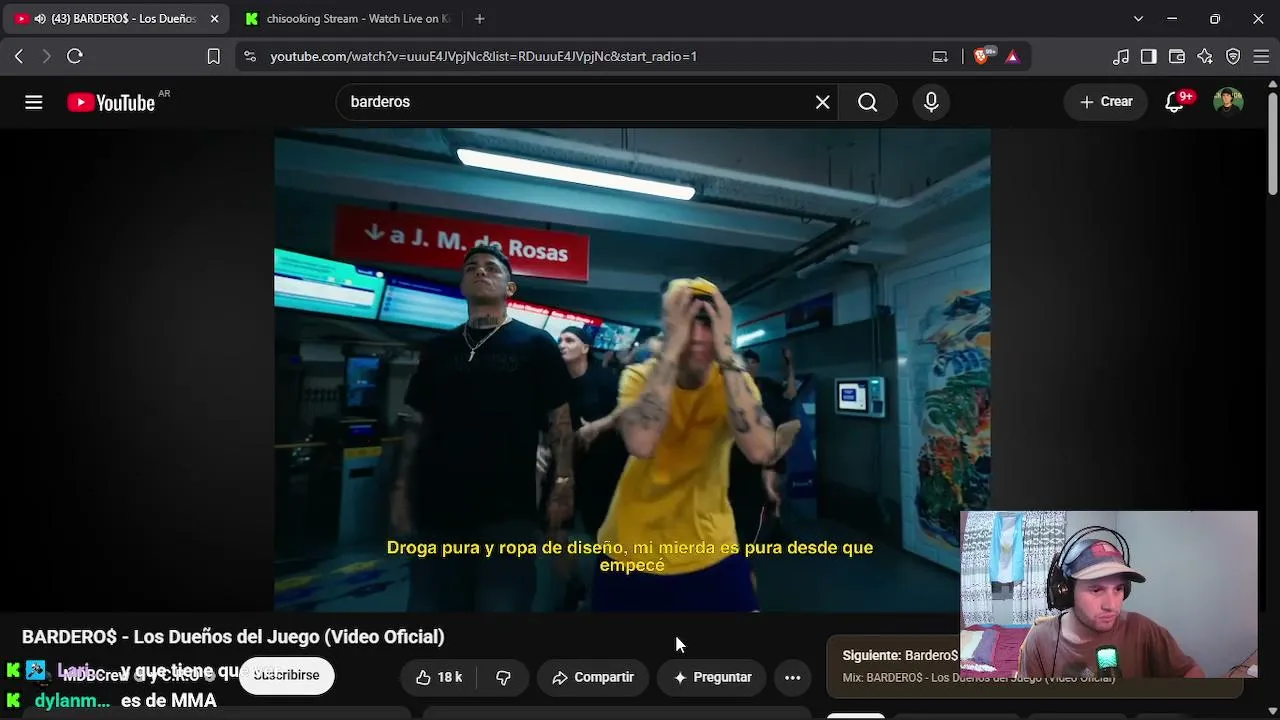
Task: Open the YouTube guide hamburger menu
Action: (x=34, y=102)
